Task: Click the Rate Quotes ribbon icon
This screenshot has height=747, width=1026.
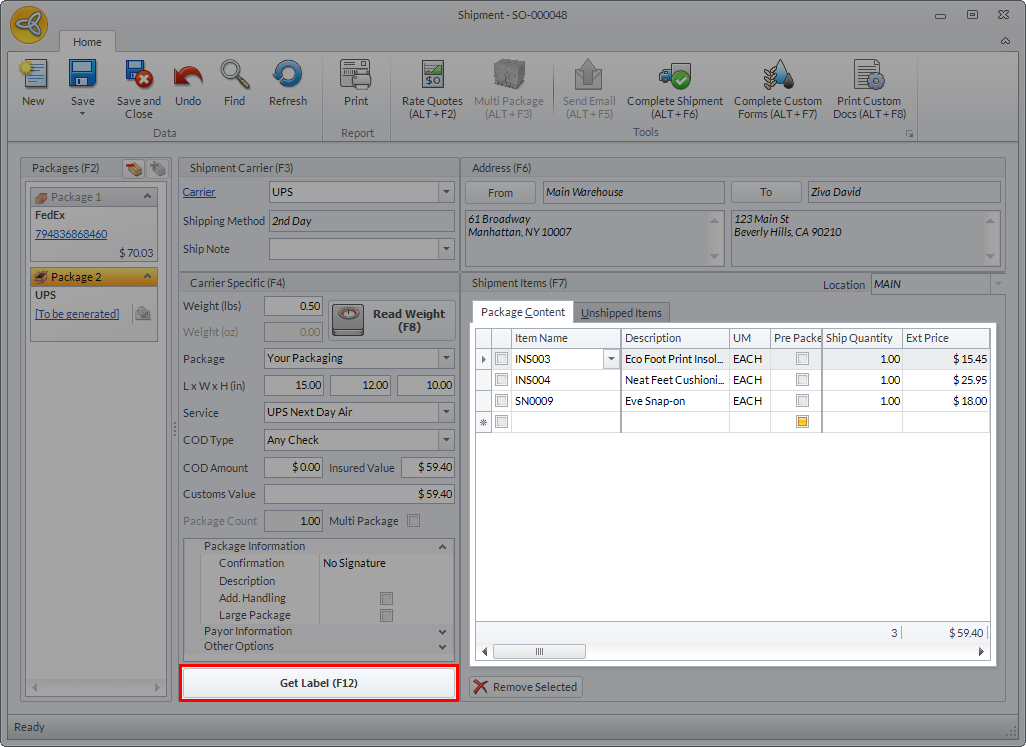Action: [x=432, y=75]
